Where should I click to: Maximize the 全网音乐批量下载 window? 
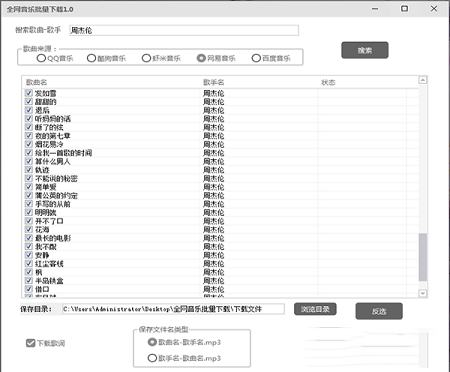click(404, 9)
